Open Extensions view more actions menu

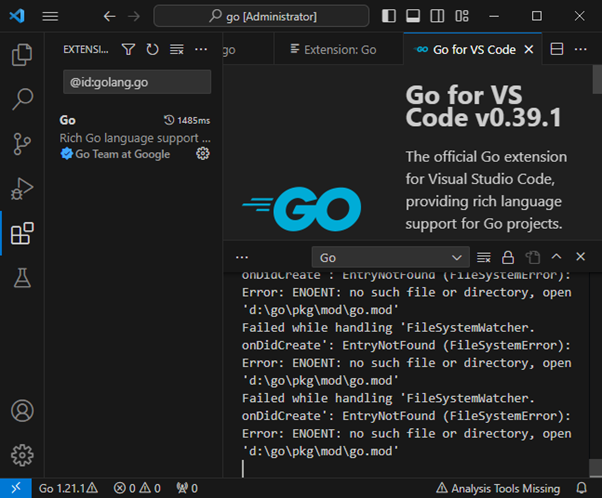coord(201,50)
